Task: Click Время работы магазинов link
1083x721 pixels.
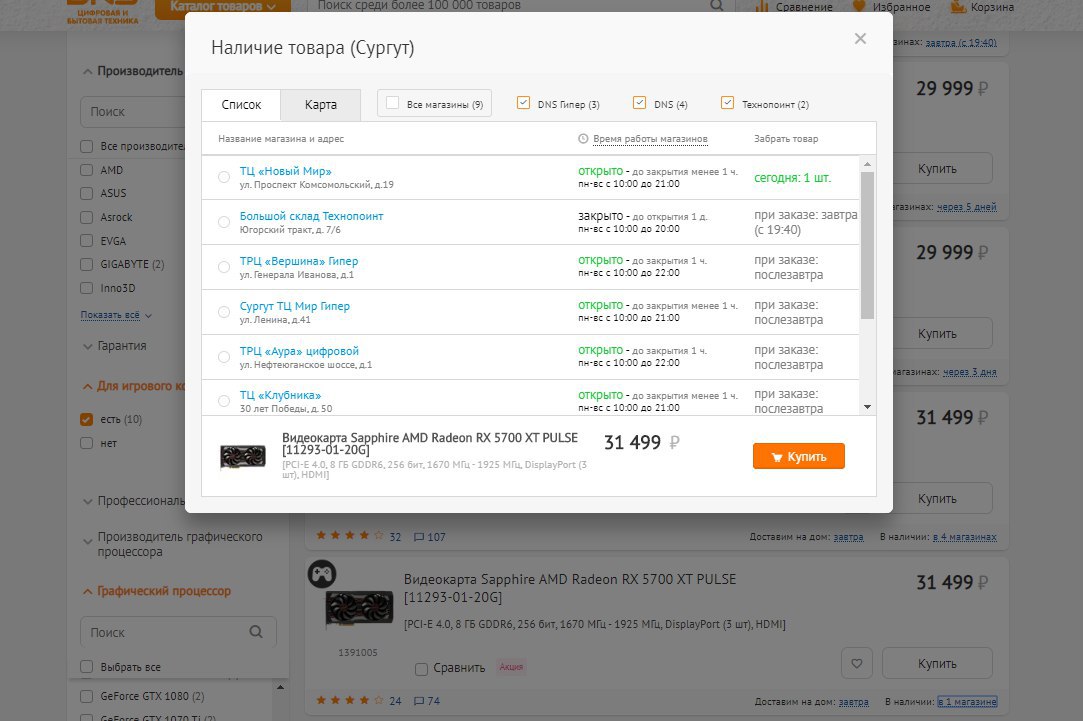Action: tap(650, 139)
